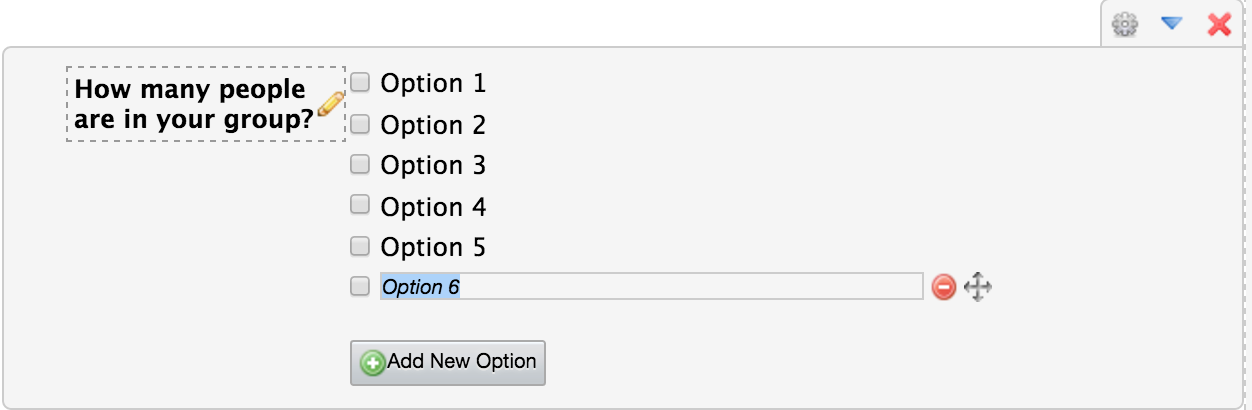
Task: Click the move handle for Option 6
Action: (977, 288)
